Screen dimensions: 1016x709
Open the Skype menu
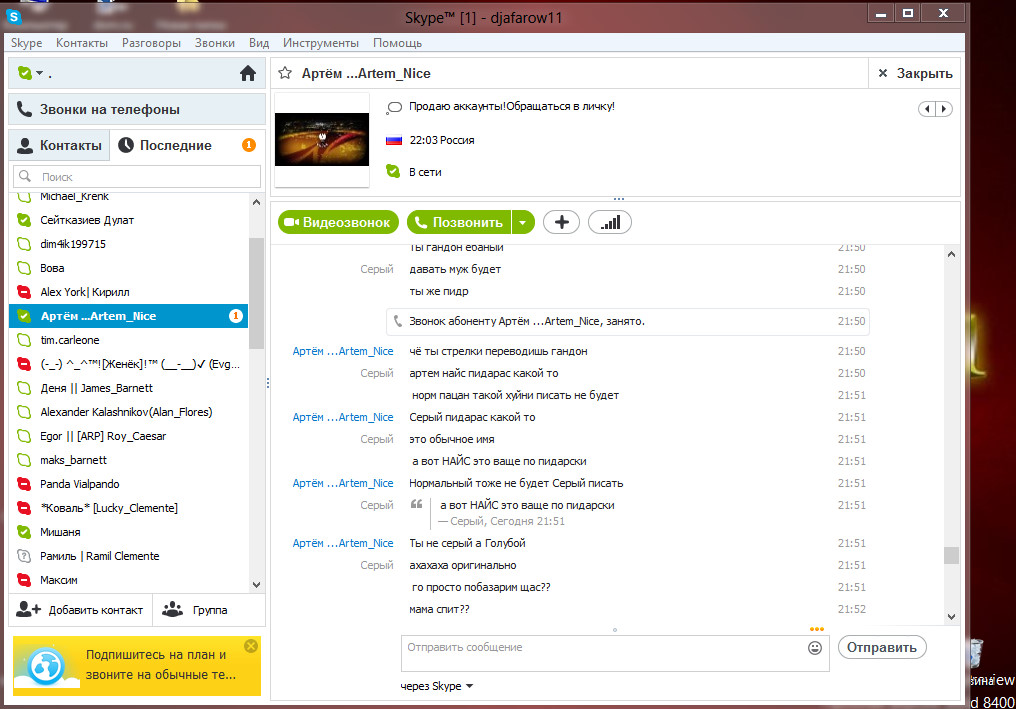[x=27, y=43]
